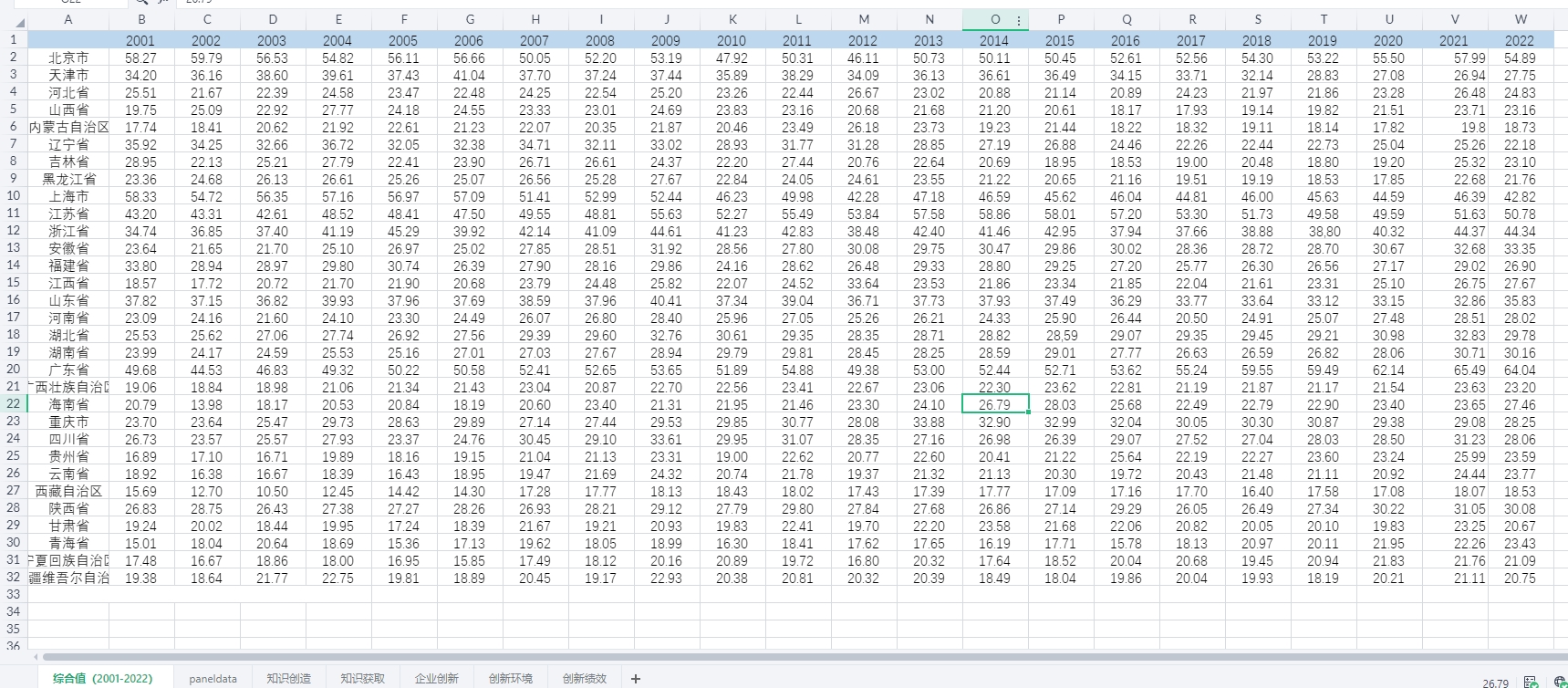Select the 天津市 row label cell
Viewport: 1568px width, 688px height.
68,75
